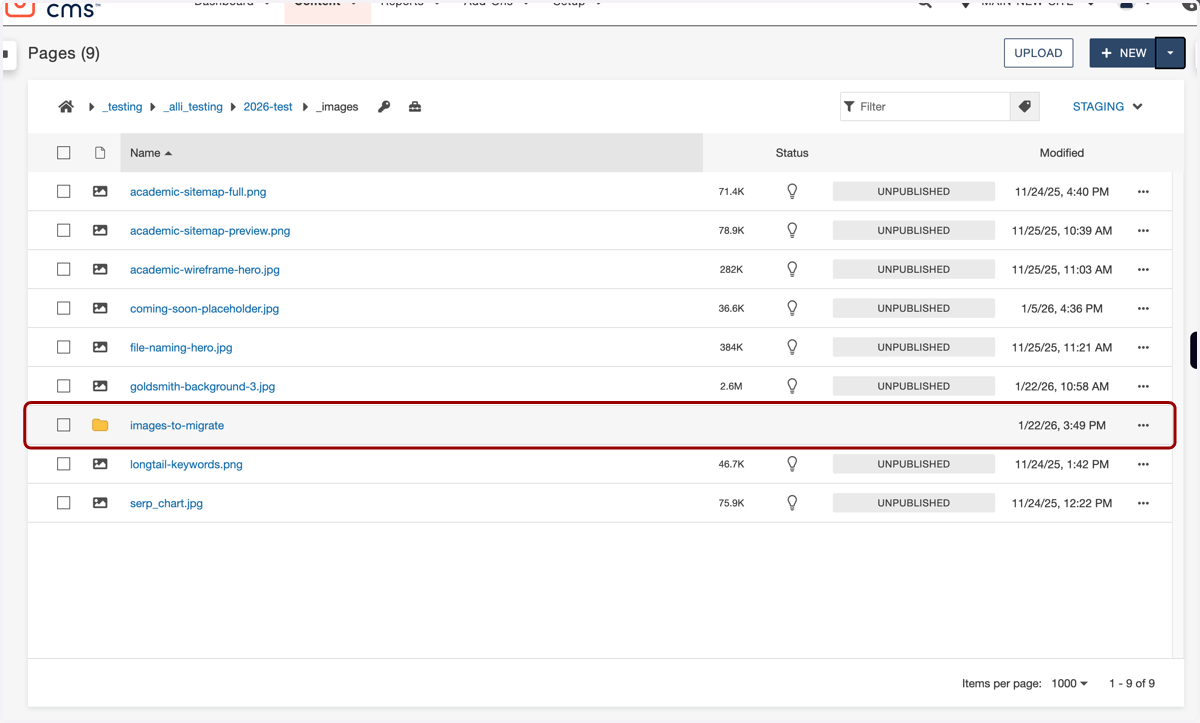Click UNPUBLISHED status for file-naming-hero.jpg
This screenshot has height=723, width=1200.
pos(914,347)
